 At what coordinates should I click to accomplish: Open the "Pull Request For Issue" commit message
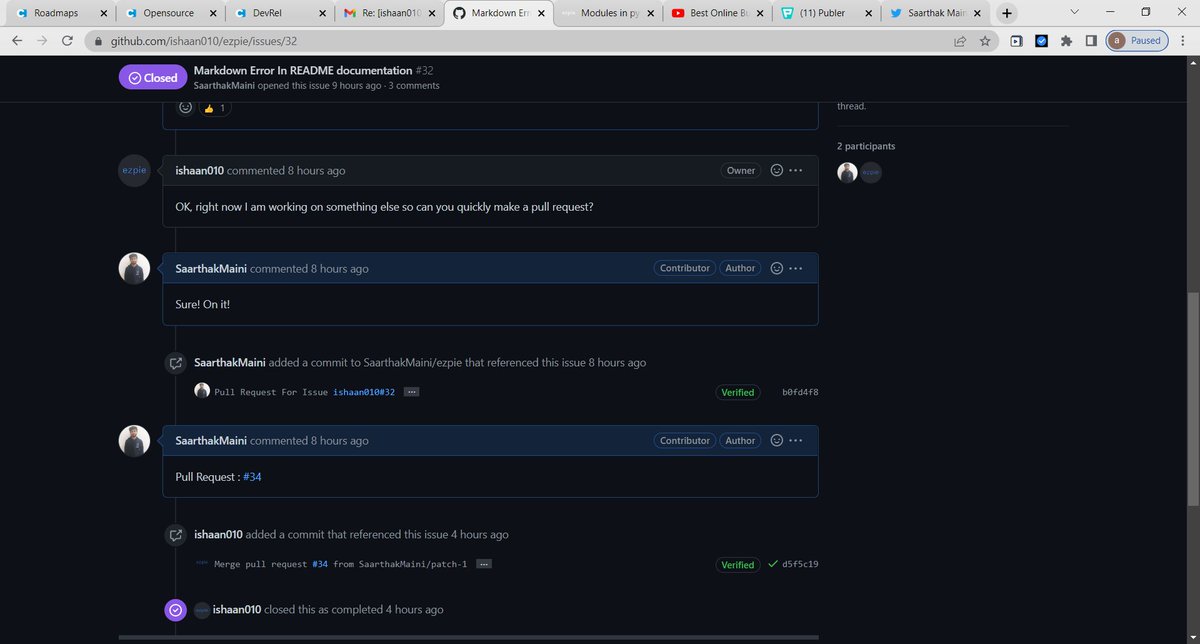click(x=272, y=392)
